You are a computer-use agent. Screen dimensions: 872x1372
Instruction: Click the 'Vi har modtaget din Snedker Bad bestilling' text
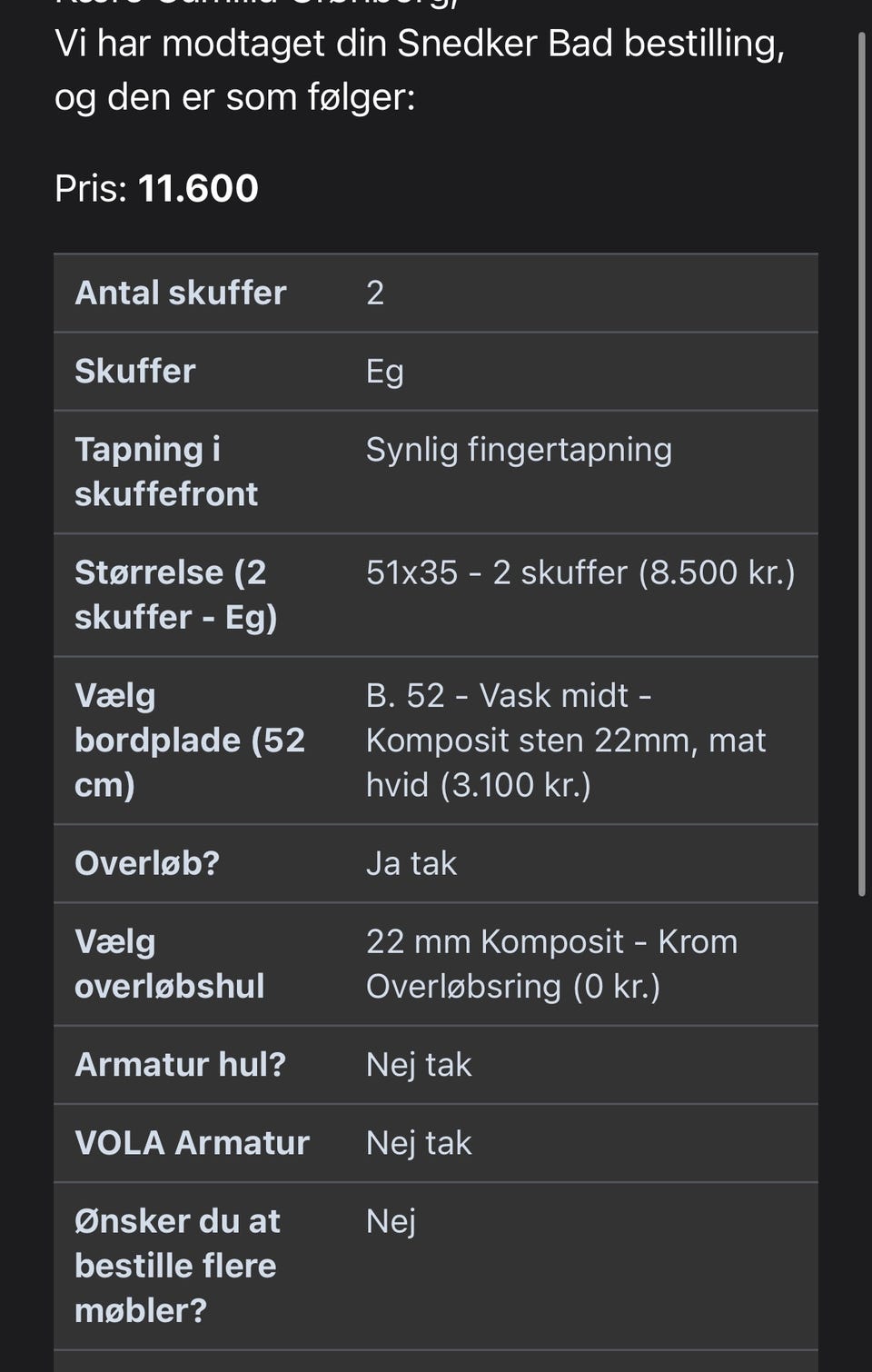(419, 44)
